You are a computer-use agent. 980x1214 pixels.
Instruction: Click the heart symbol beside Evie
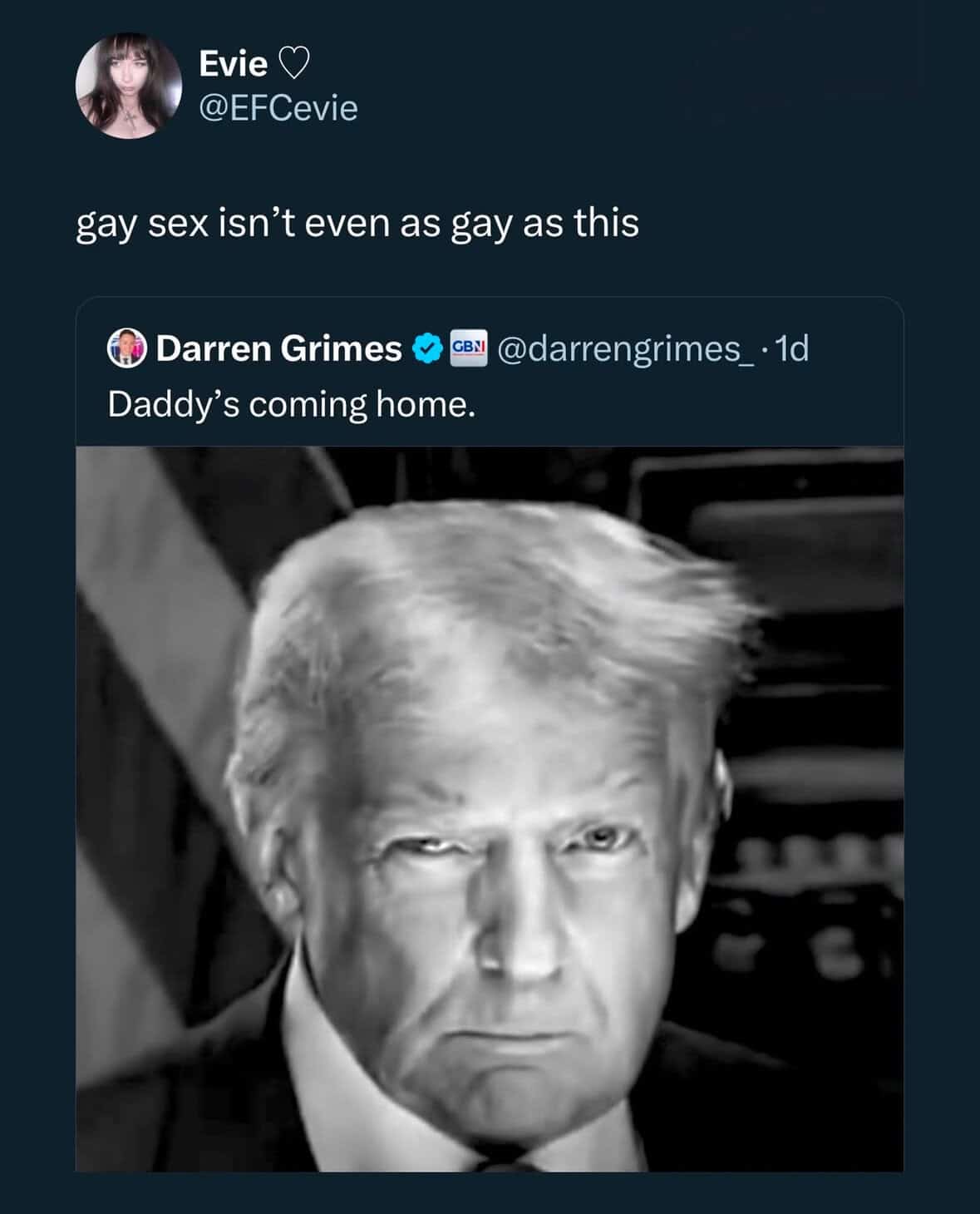coord(293,63)
